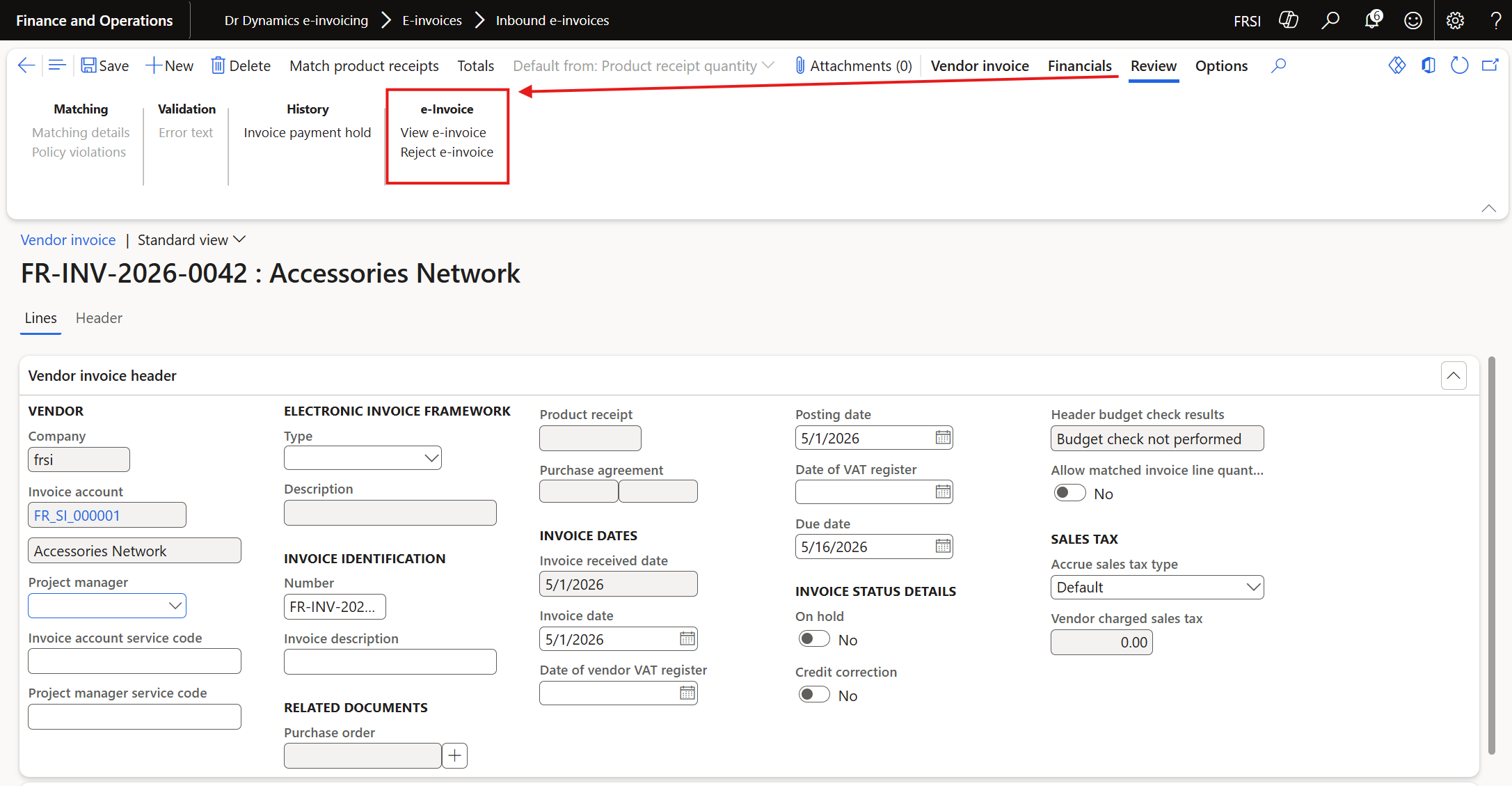Screen dimensions: 1512x786
Task: Switch to the Vendor invoice ribbon tab
Action: pos(980,65)
